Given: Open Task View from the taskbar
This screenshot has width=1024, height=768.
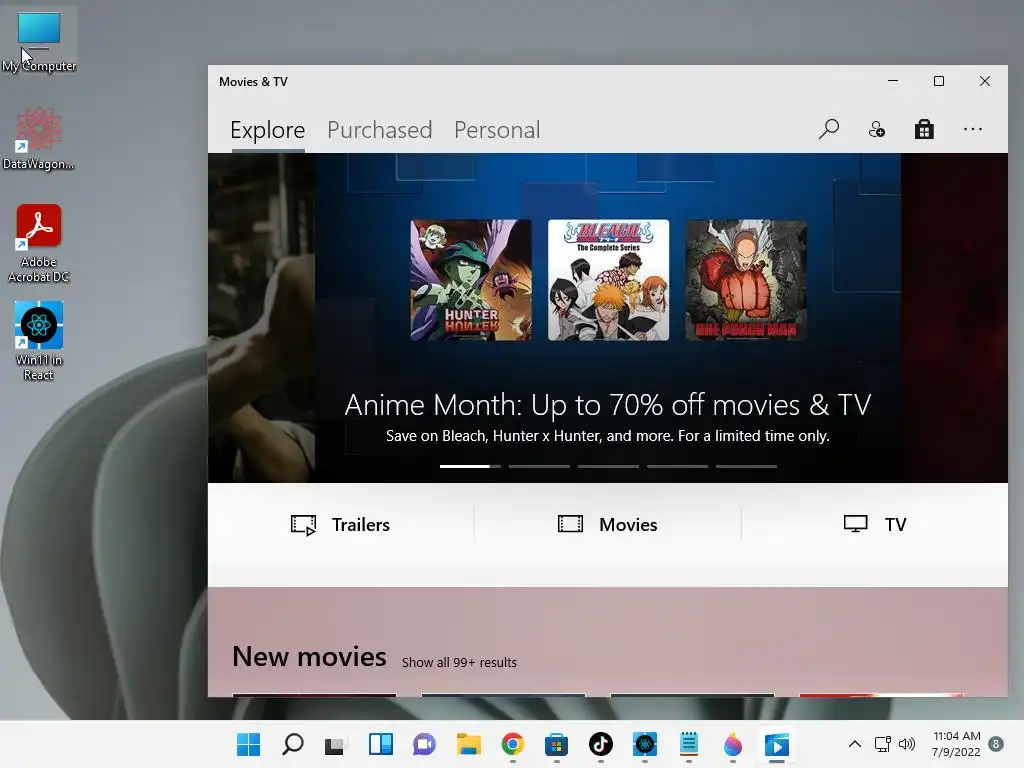Looking at the screenshot, I should click(x=336, y=744).
